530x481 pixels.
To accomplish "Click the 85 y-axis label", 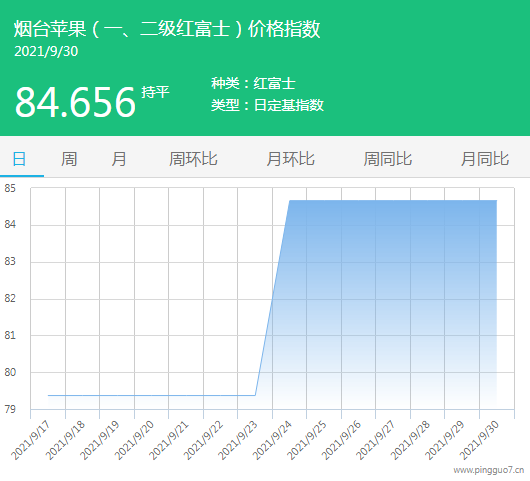I will click(10, 188).
